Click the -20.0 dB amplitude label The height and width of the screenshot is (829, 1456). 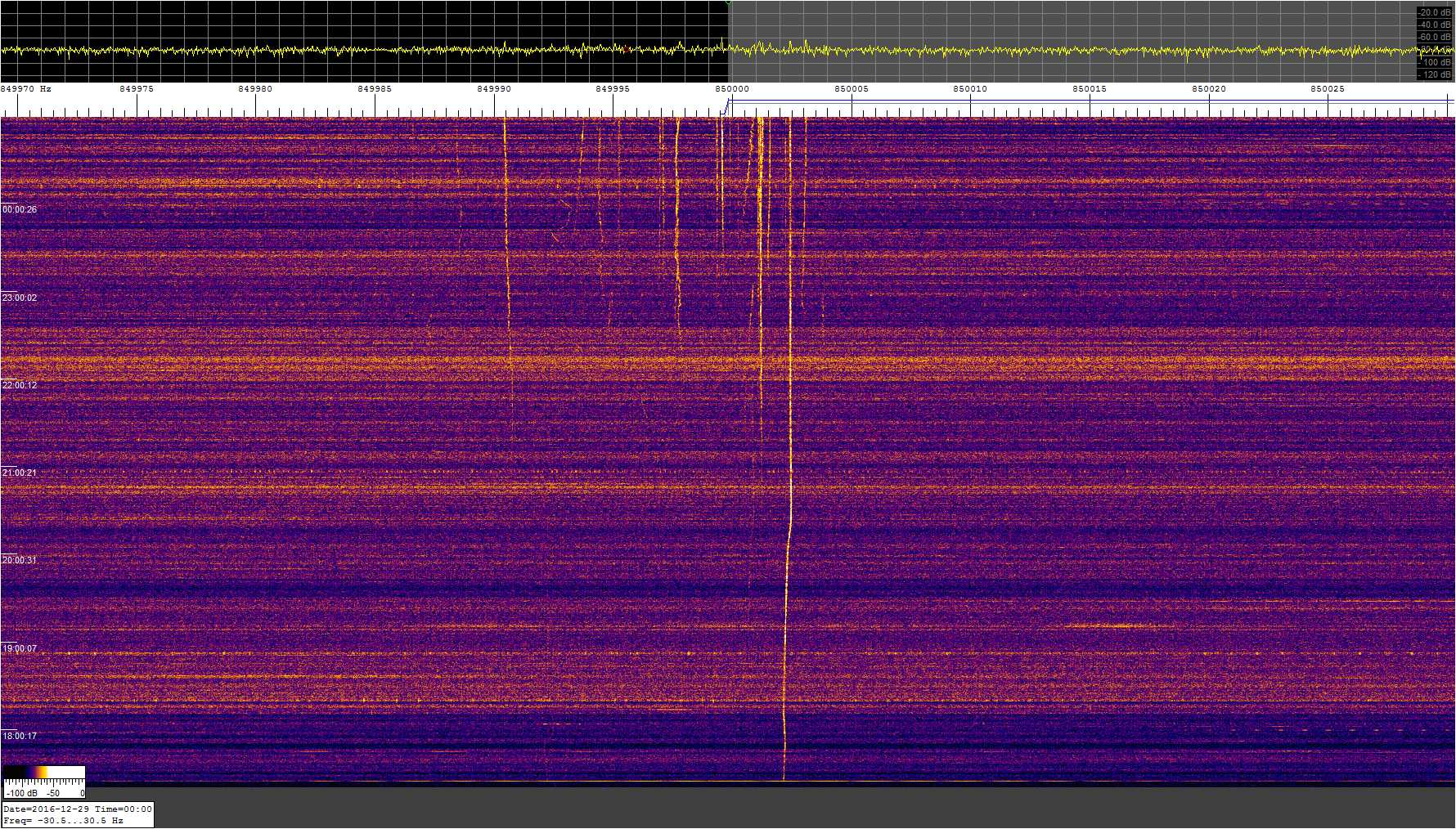1435,12
